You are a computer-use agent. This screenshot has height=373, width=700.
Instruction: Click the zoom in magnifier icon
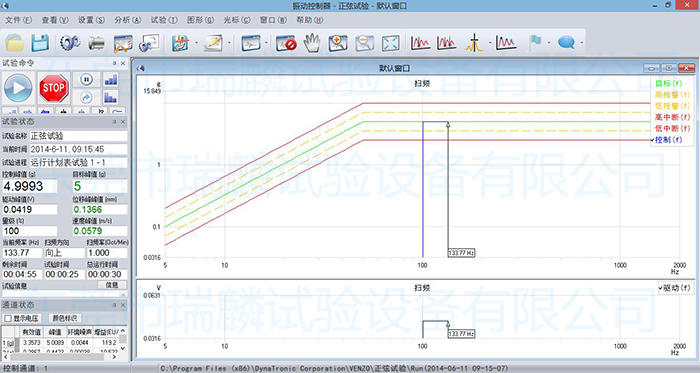point(338,43)
